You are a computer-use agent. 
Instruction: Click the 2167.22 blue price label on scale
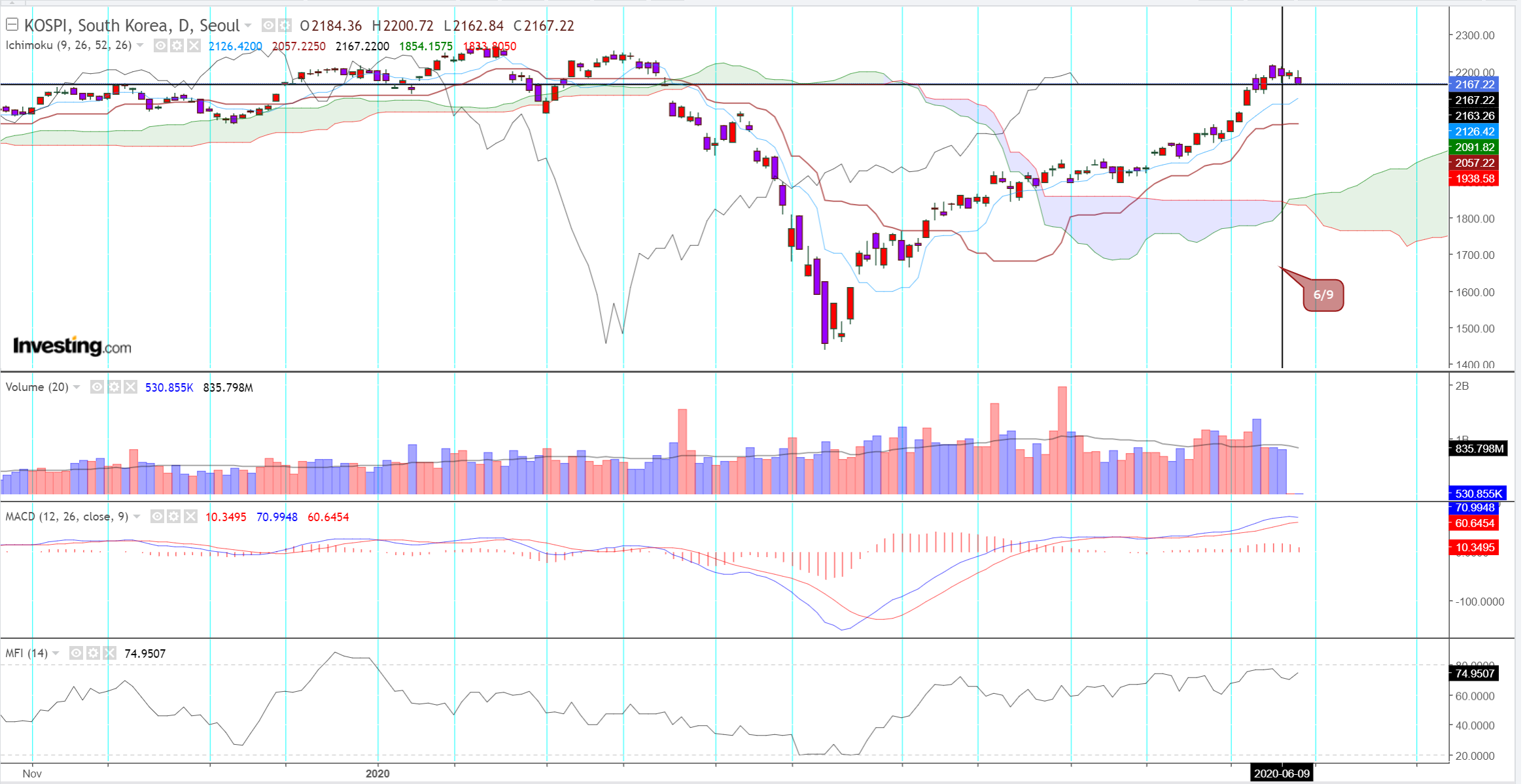click(1475, 84)
